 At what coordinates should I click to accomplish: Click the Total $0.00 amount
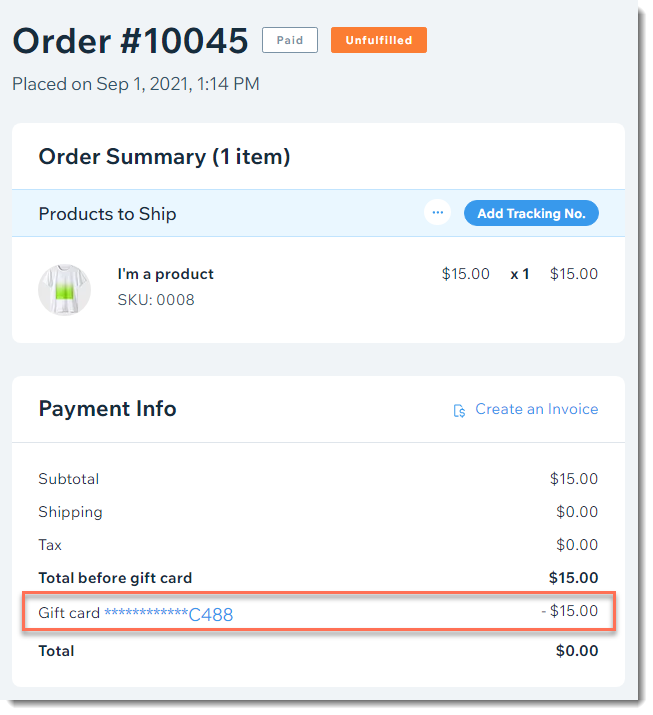pyautogui.click(x=577, y=651)
